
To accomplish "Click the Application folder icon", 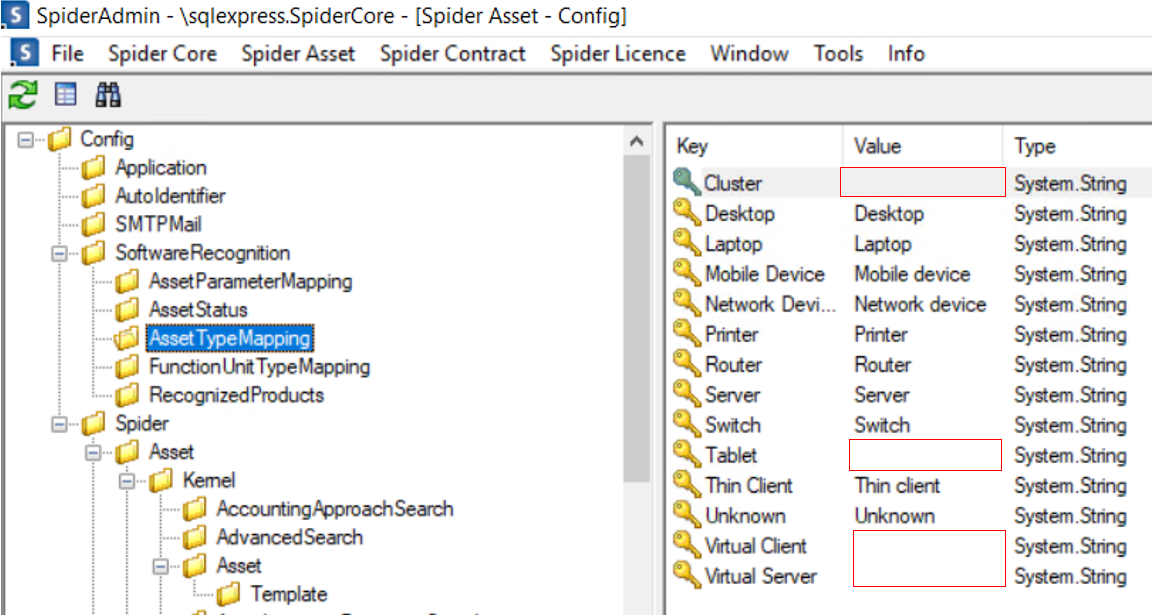I will (x=93, y=168).
